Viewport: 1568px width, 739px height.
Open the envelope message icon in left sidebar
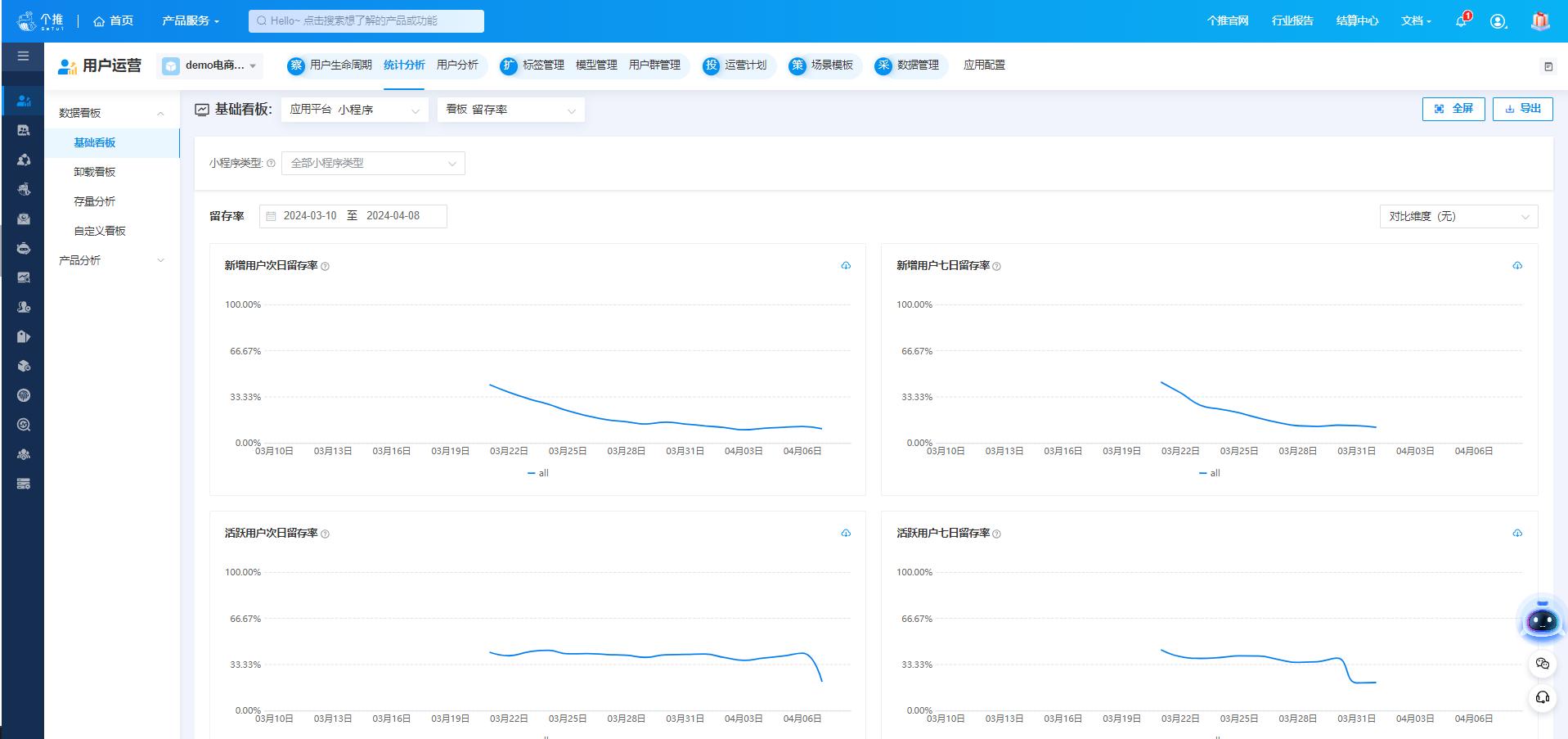click(24, 219)
